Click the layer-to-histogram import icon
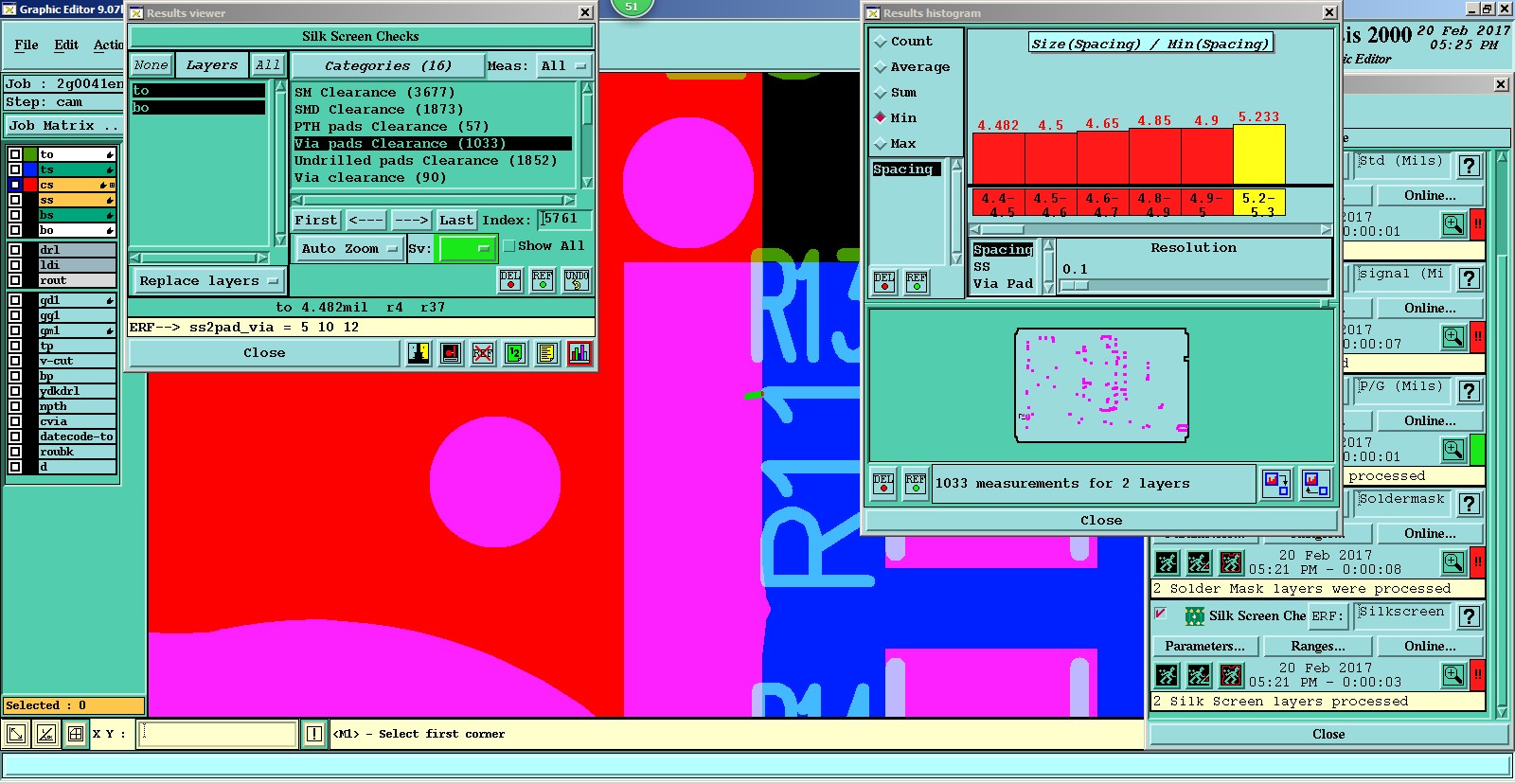This screenshot has width=1515, height=784. coord(1315,484)
